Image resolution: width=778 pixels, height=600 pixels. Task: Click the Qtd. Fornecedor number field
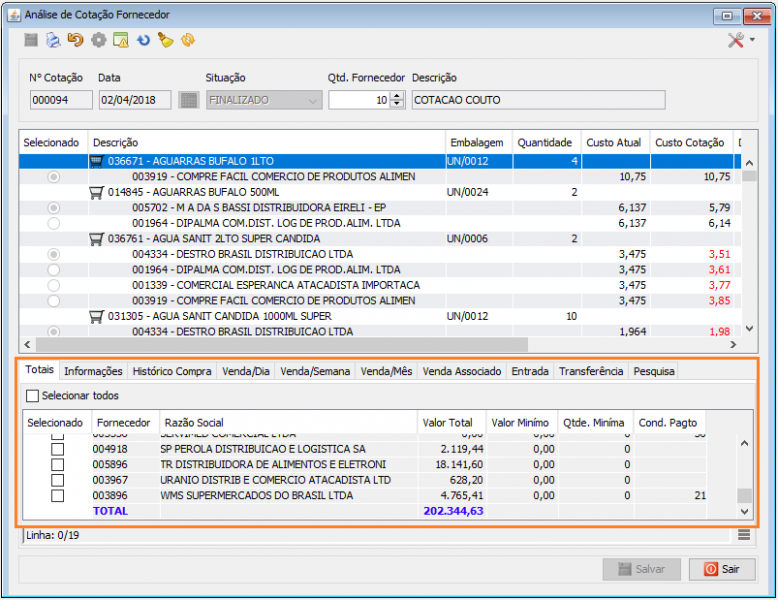360,100
